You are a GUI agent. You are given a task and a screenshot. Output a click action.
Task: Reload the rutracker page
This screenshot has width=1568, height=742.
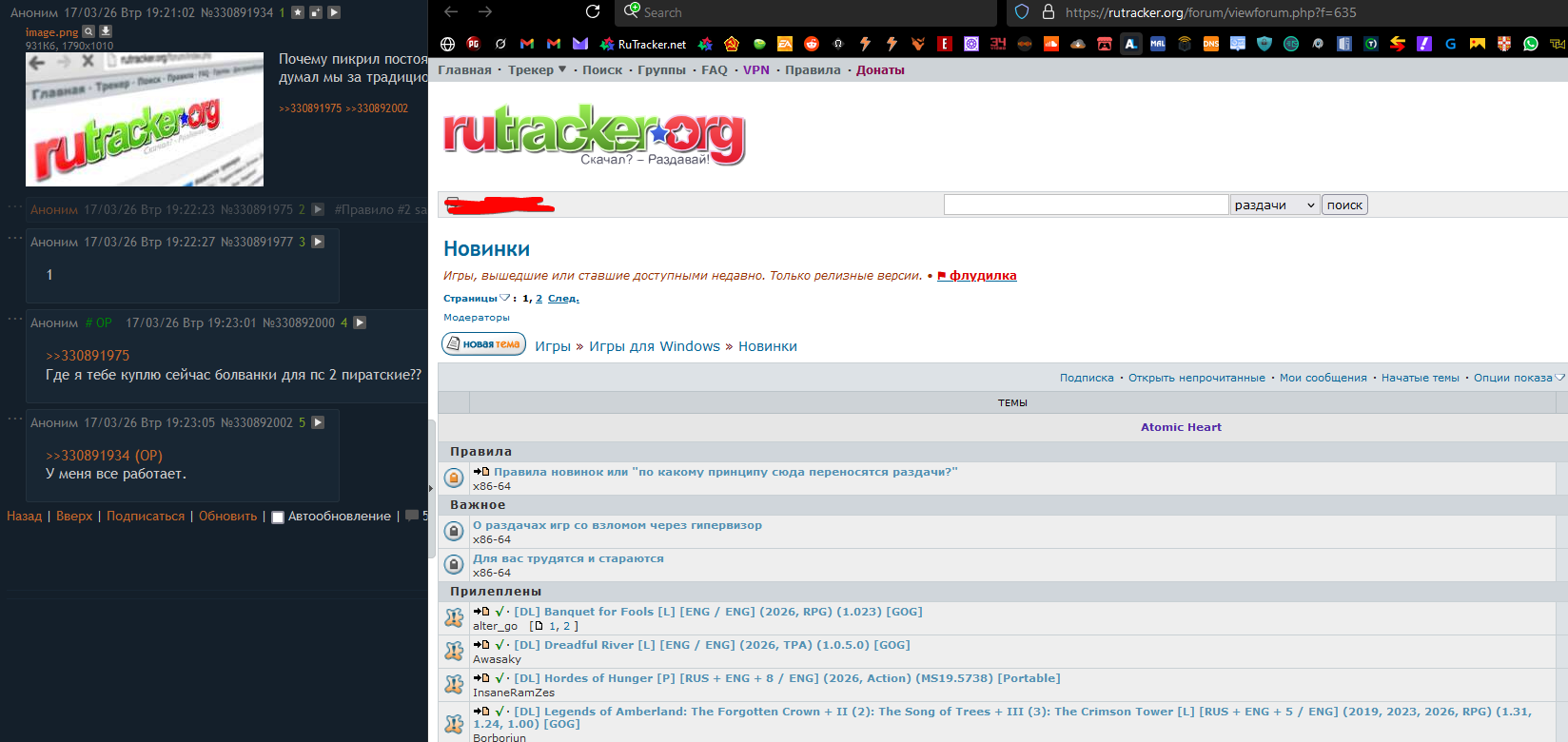593,11
